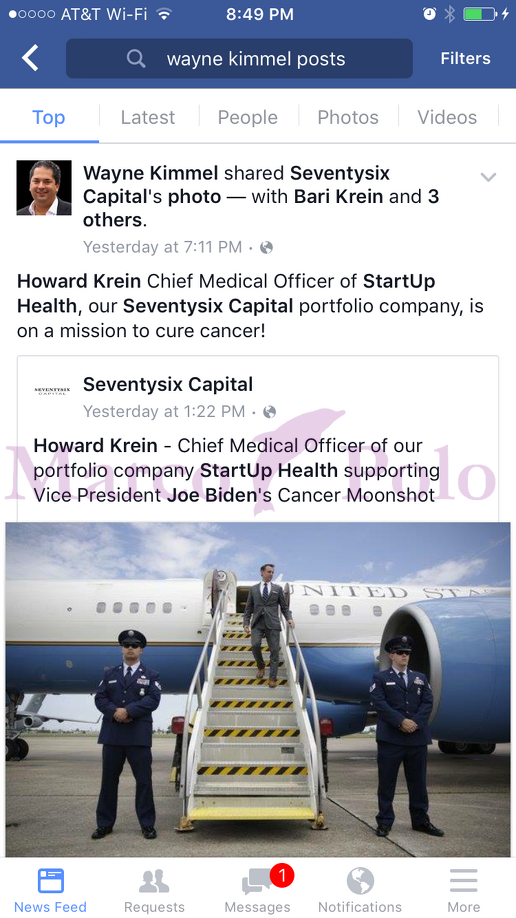Screen dimensions: 516x918
Task: Tap the Seventysix Capital logo thumbnail
Action: (x=52, y=391)
